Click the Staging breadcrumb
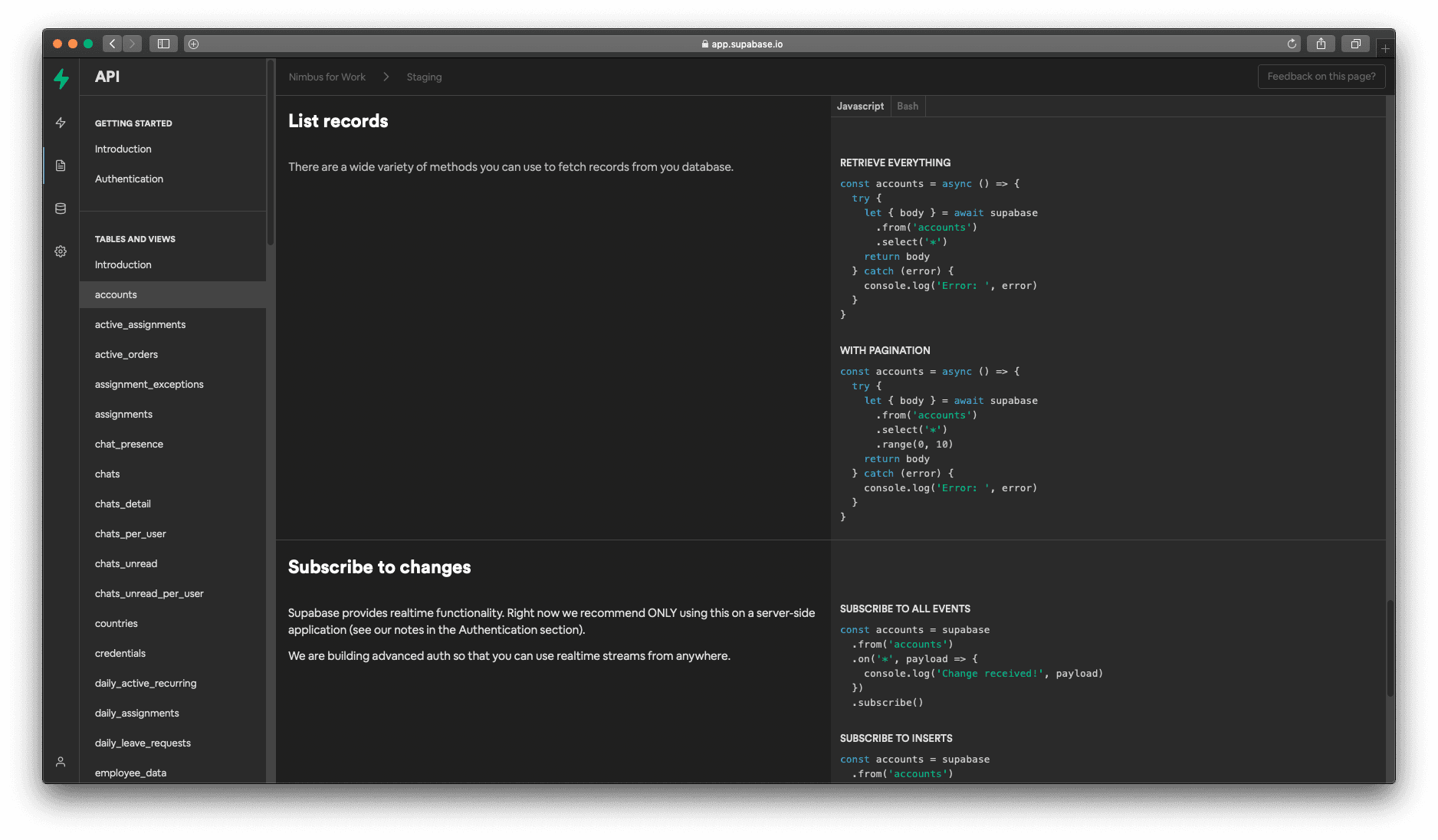Viewport: 1438px width, 840px height. [x=424, y=77]
